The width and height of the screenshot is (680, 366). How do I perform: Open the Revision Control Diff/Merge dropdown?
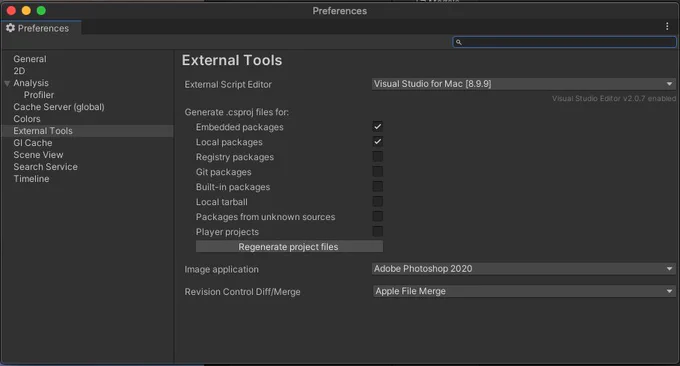[524, 291]
